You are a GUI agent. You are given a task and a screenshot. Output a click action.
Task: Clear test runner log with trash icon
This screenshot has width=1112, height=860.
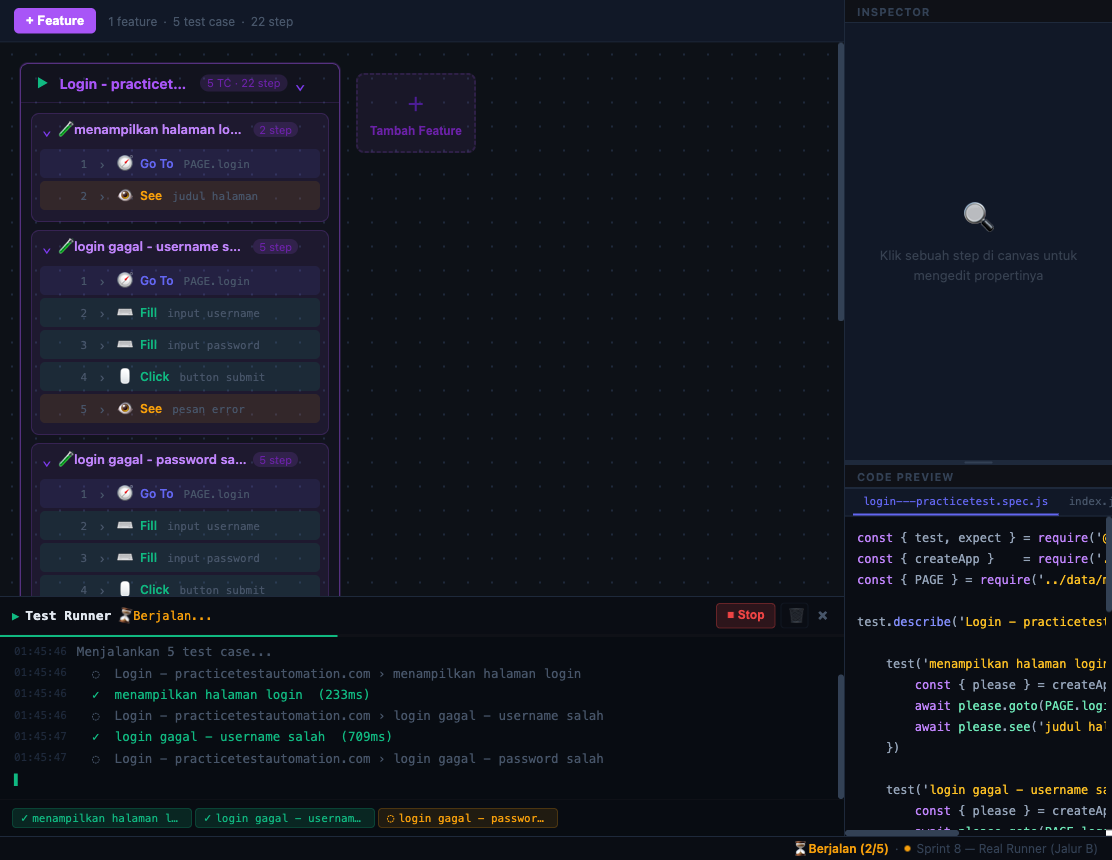pos(796,615)
